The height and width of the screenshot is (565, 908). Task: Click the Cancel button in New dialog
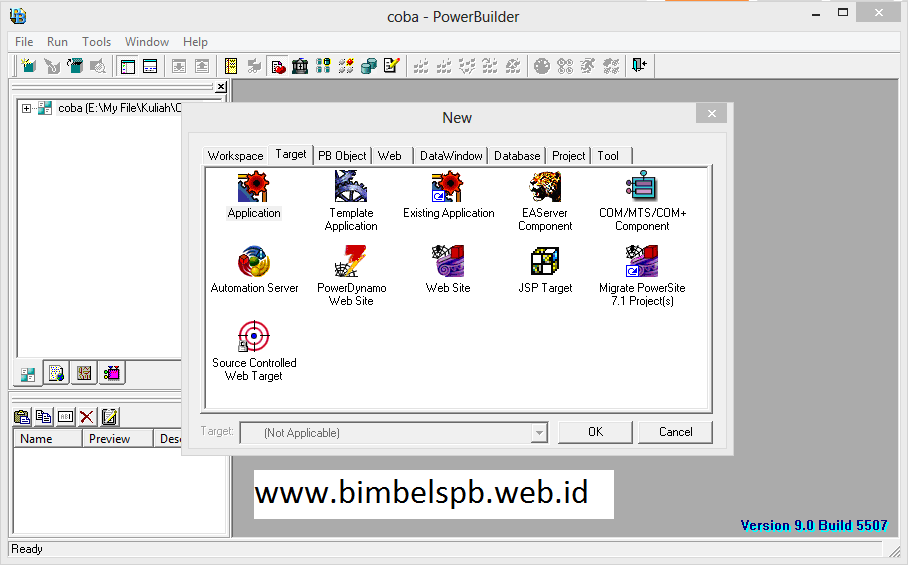675,432
